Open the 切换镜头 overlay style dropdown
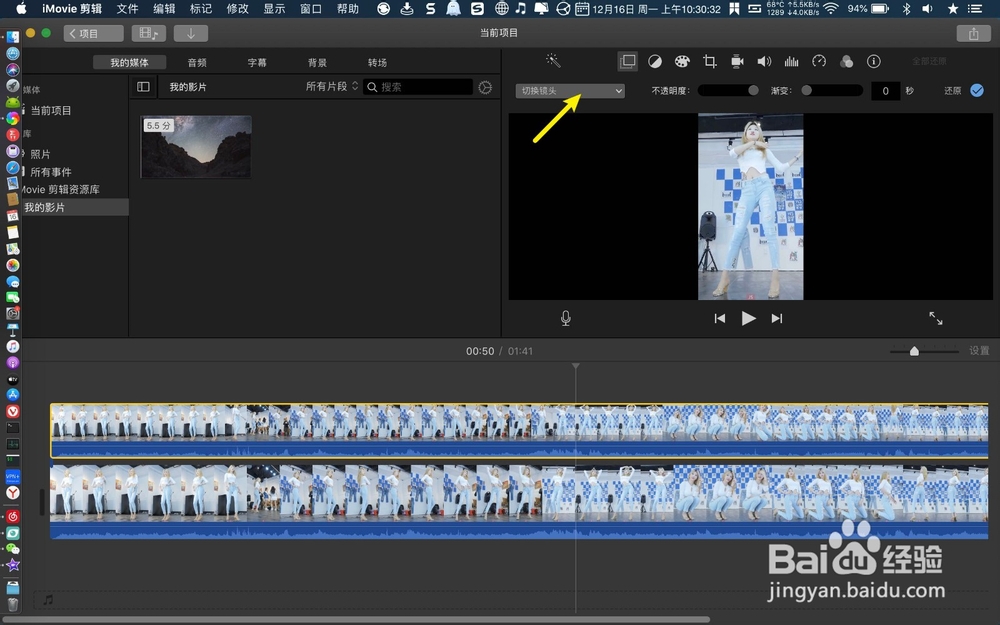The width and height of the screenshot is (1000, 625). point(570,91)
